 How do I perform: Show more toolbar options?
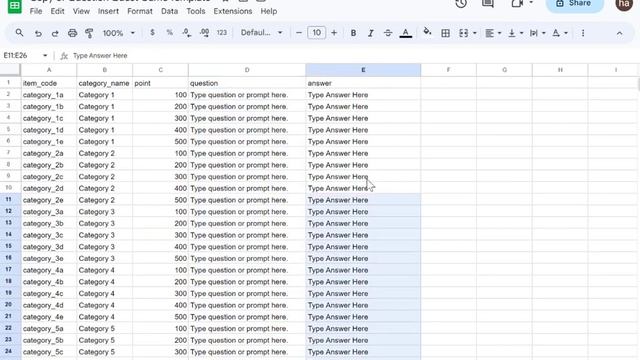[583, 33]
